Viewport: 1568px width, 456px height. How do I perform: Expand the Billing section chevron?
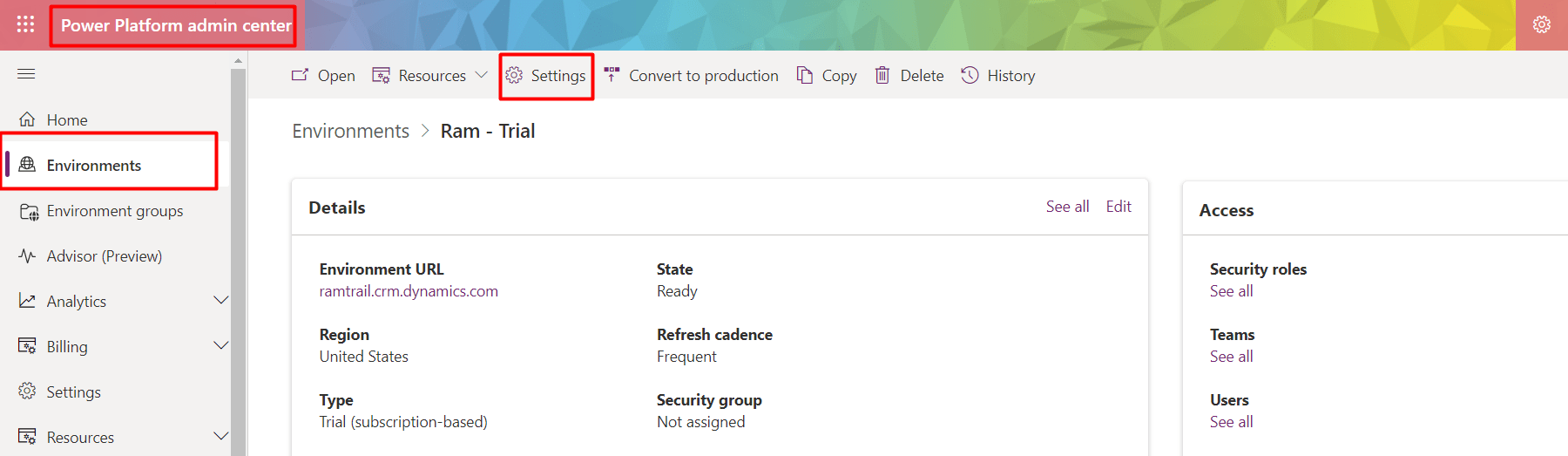221,346
